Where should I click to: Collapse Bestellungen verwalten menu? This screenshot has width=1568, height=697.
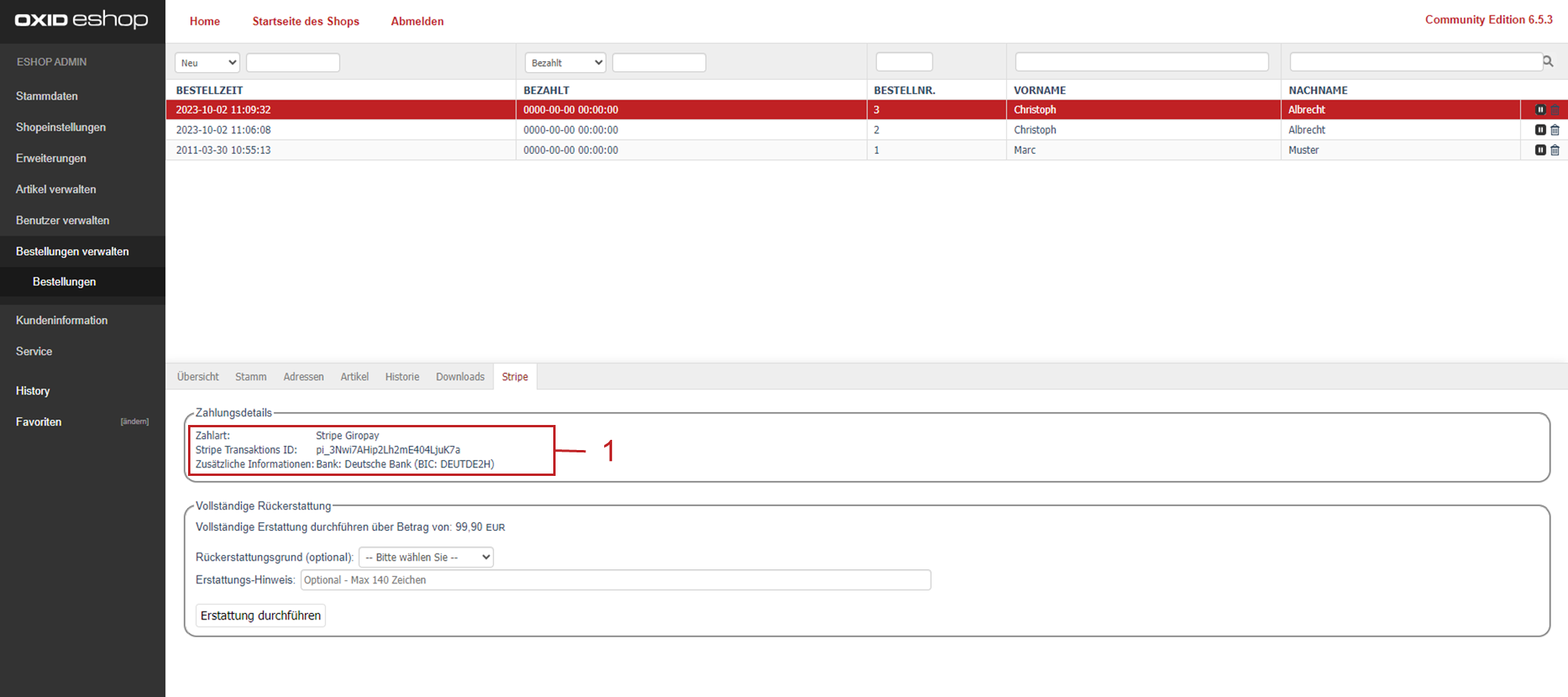(72, 252)
